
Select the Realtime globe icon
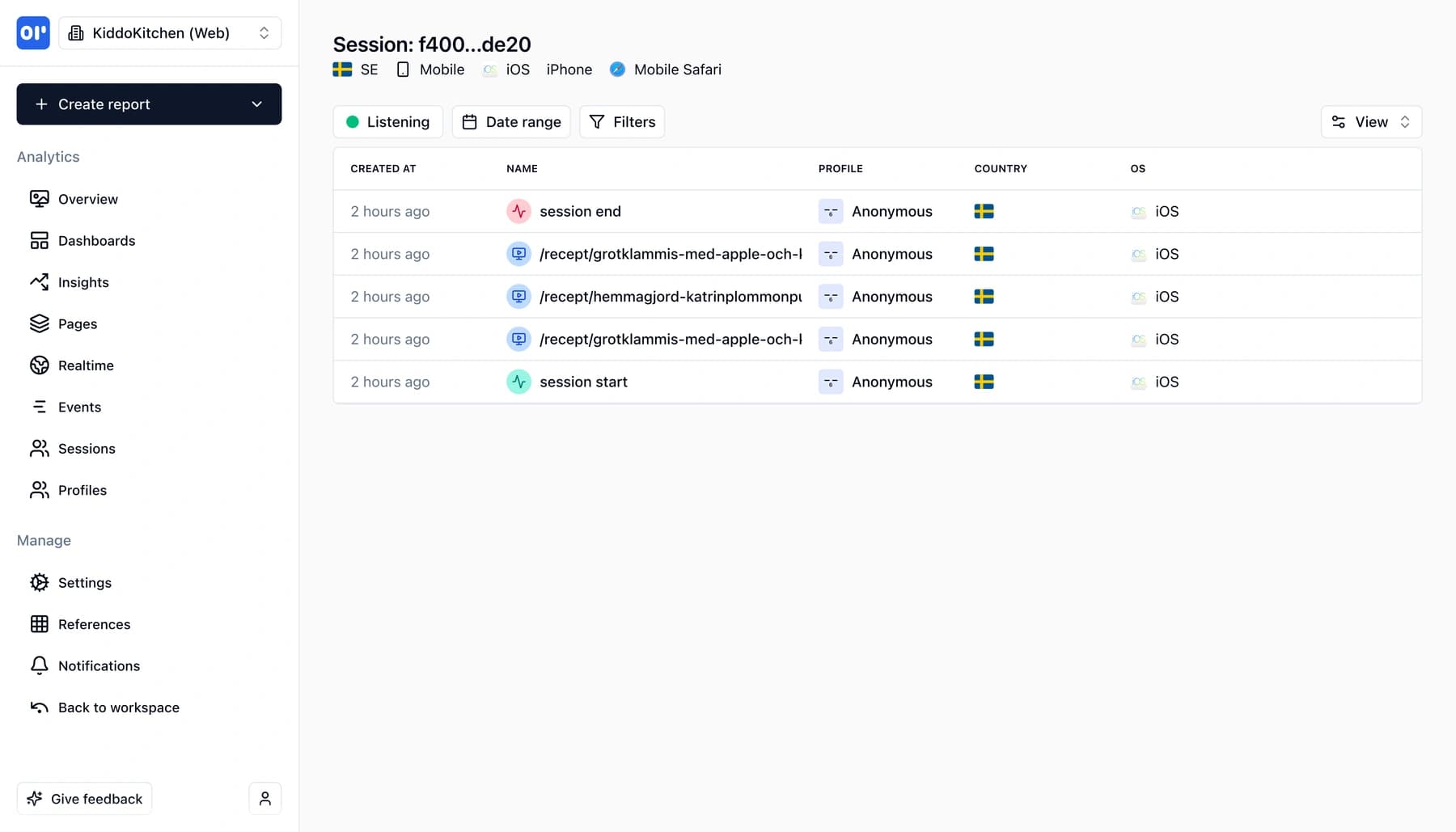40,365
